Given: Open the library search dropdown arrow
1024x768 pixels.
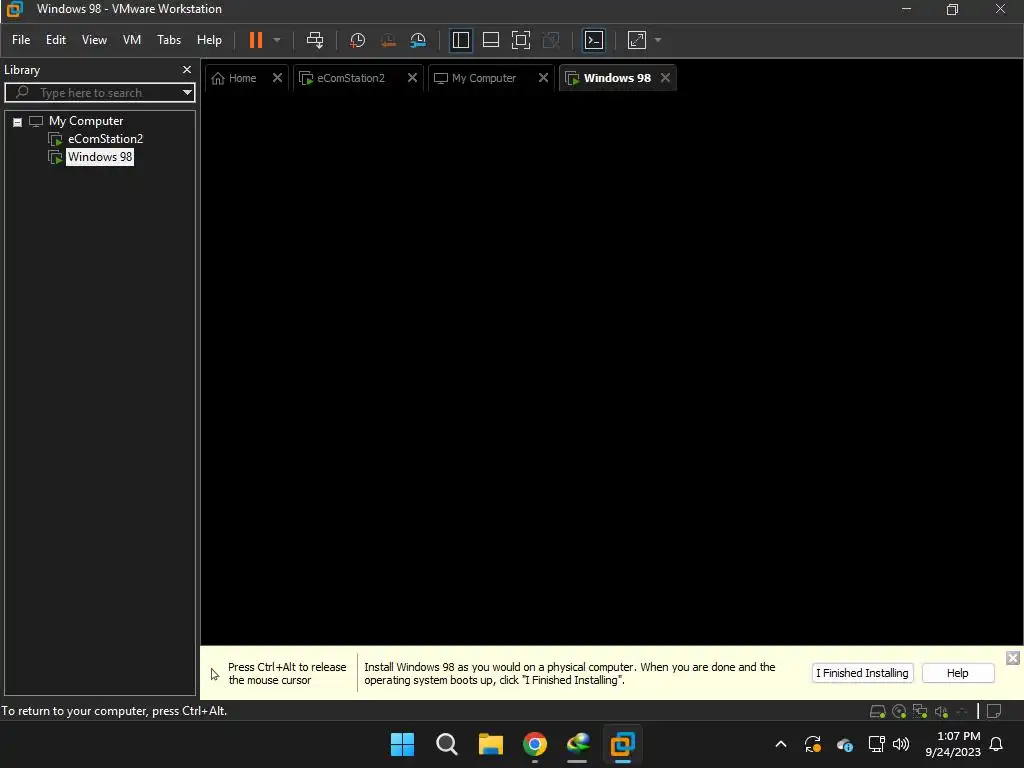Looking at the screenshot, I should pos(187,93).
